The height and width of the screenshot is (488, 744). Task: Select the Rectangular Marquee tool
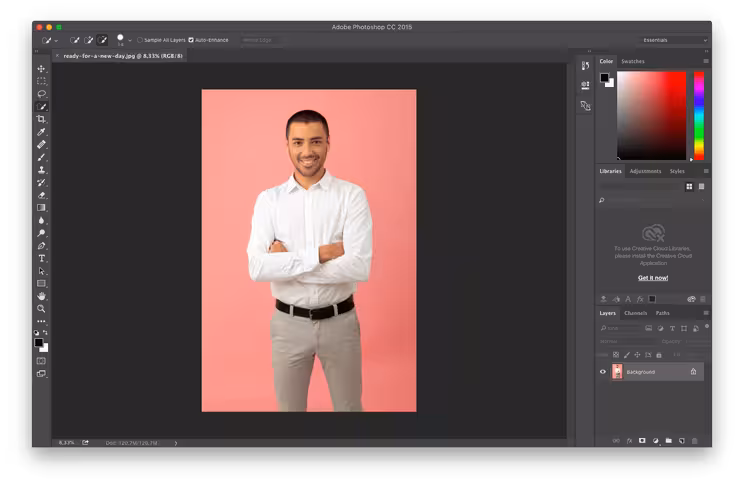click(41, 81)
